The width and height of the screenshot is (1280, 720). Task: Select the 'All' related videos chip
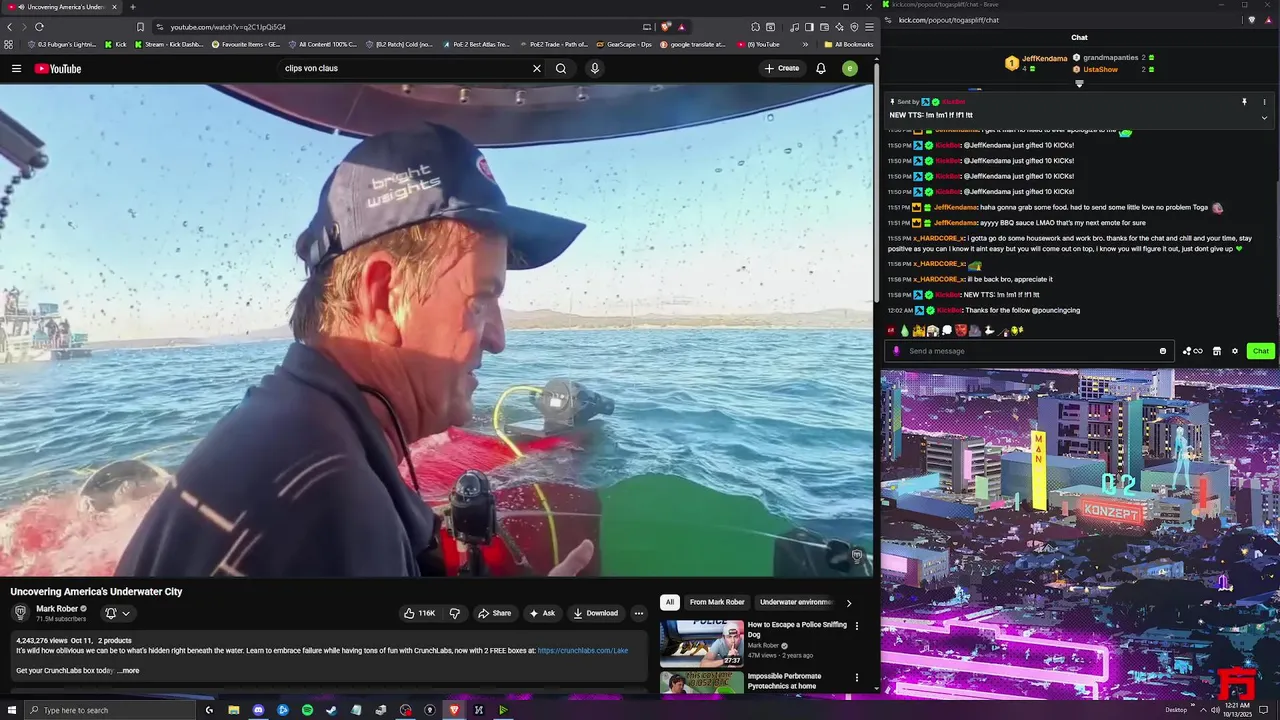[669, 602]
